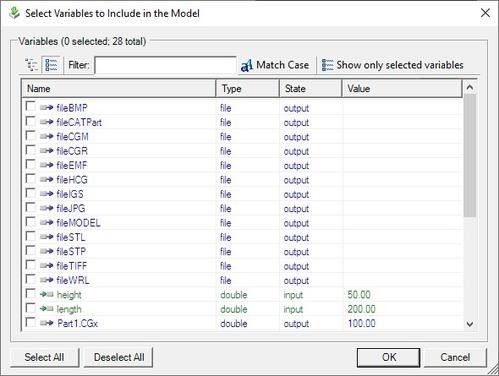Click the output arrow icon of fileWRL

(46, 280)
